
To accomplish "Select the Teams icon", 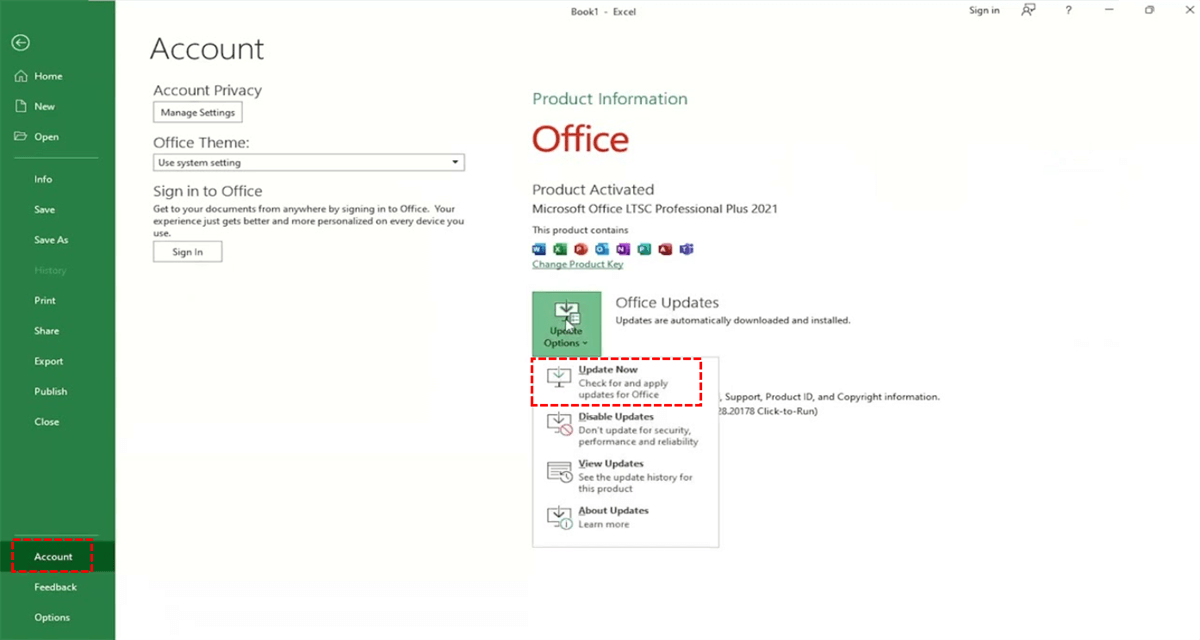I will click(x=687, y=249).
